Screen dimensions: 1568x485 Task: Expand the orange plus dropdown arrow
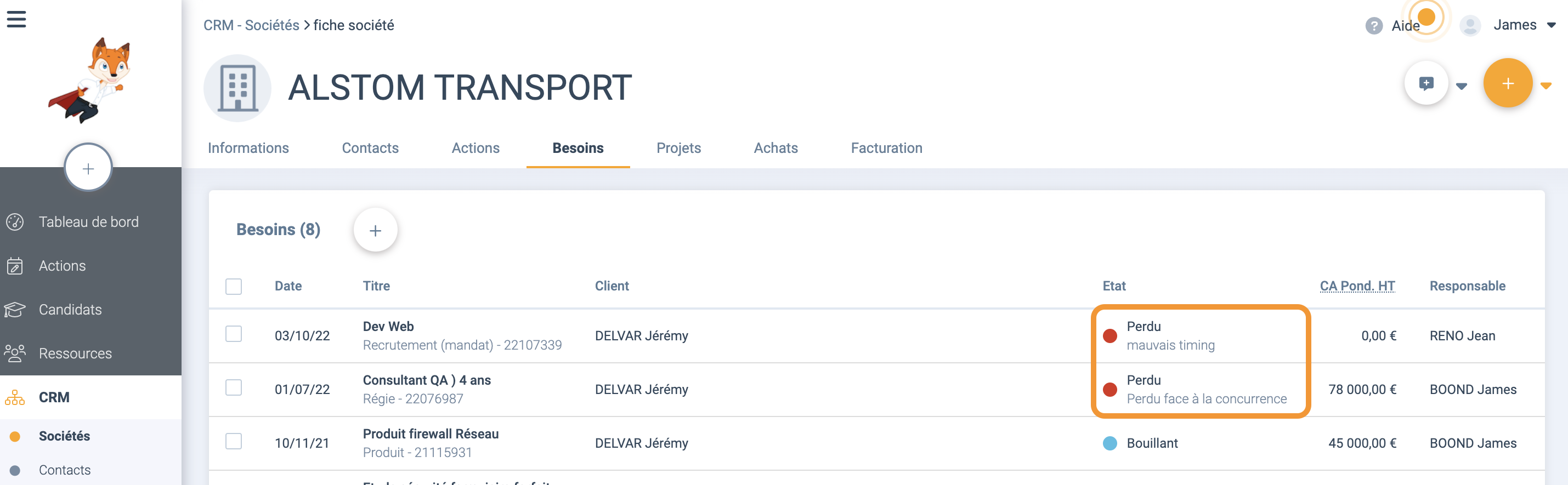point(1546,86)
